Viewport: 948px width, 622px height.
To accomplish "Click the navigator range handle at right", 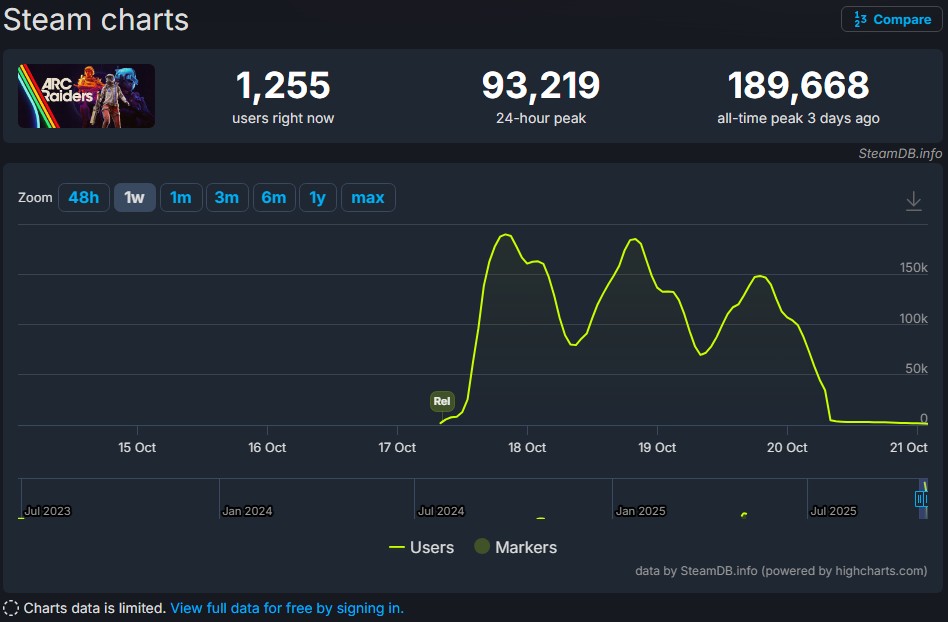I will 921,498.
